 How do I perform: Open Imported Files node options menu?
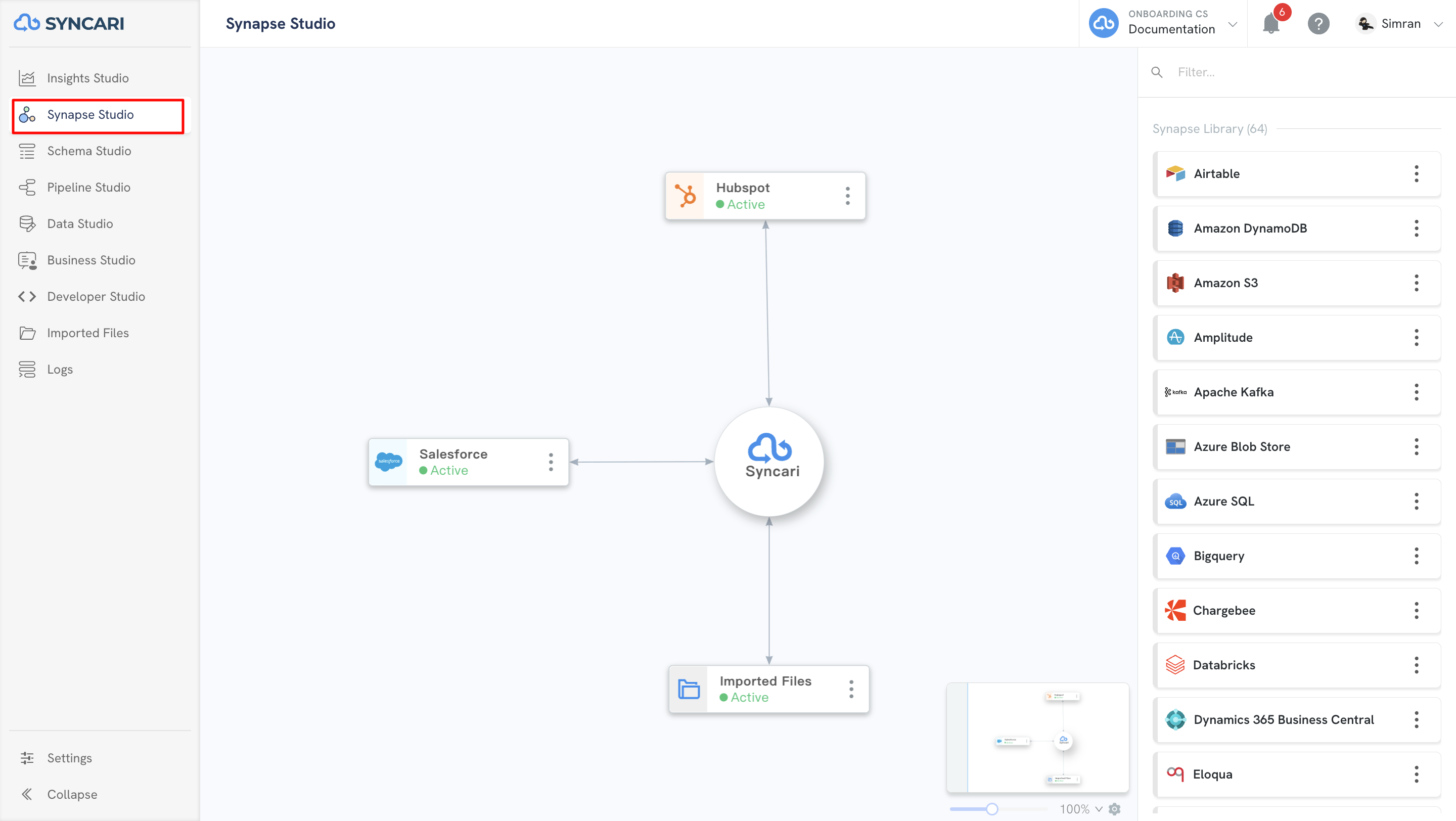(851, 689)
